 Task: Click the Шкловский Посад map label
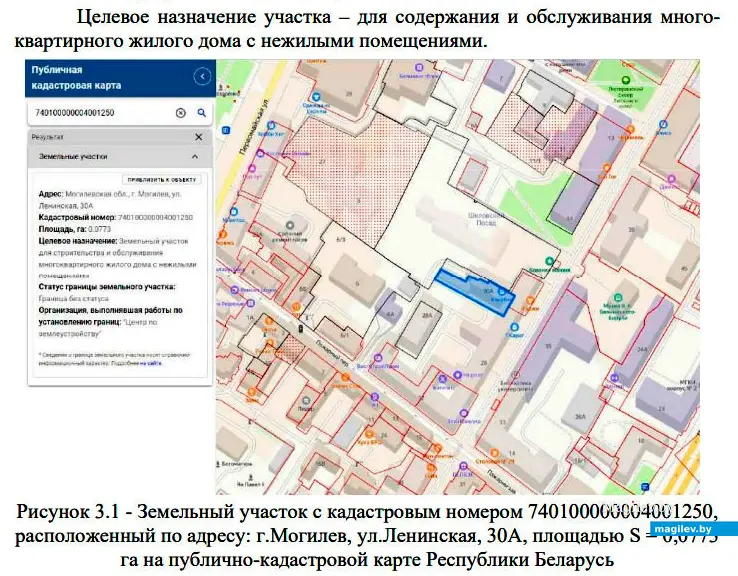[x=486, y=219]
